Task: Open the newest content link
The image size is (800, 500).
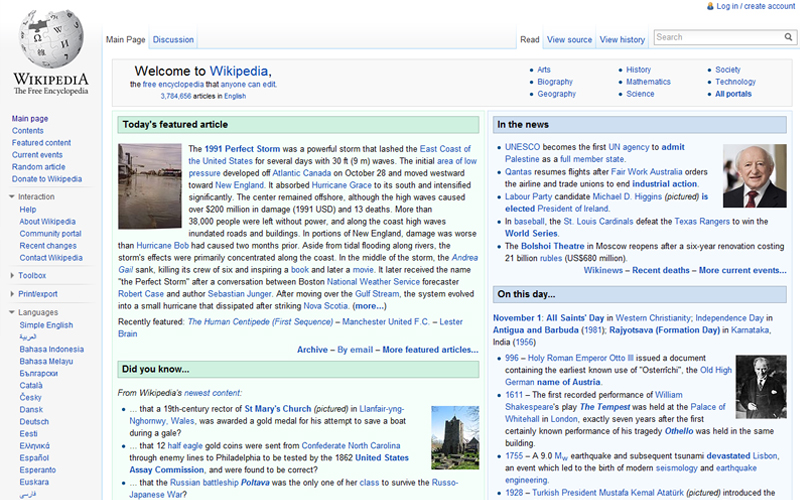Action: point(212,393)
